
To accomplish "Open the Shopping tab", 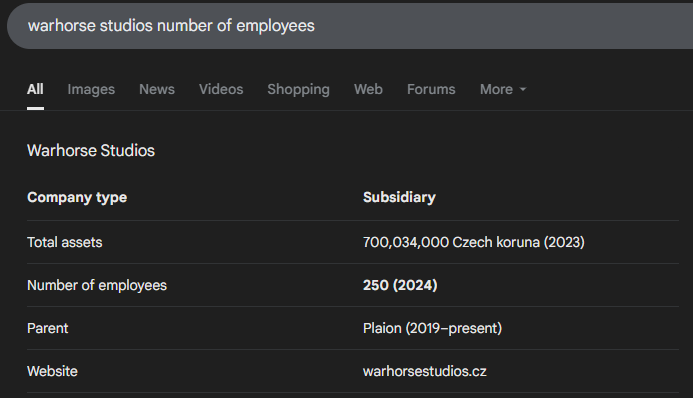I will pos(298,89).
